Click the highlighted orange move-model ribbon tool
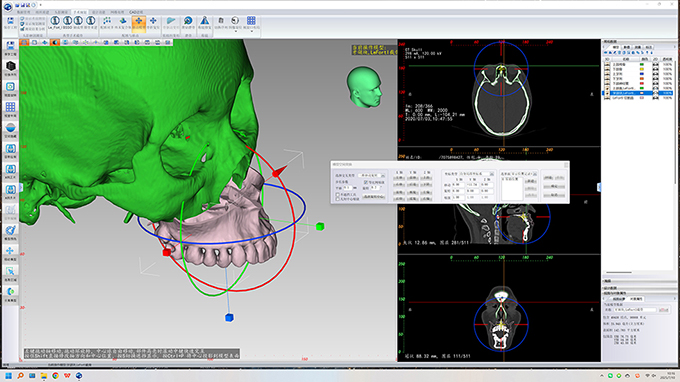The image size is (680, 382). [139, 22]
